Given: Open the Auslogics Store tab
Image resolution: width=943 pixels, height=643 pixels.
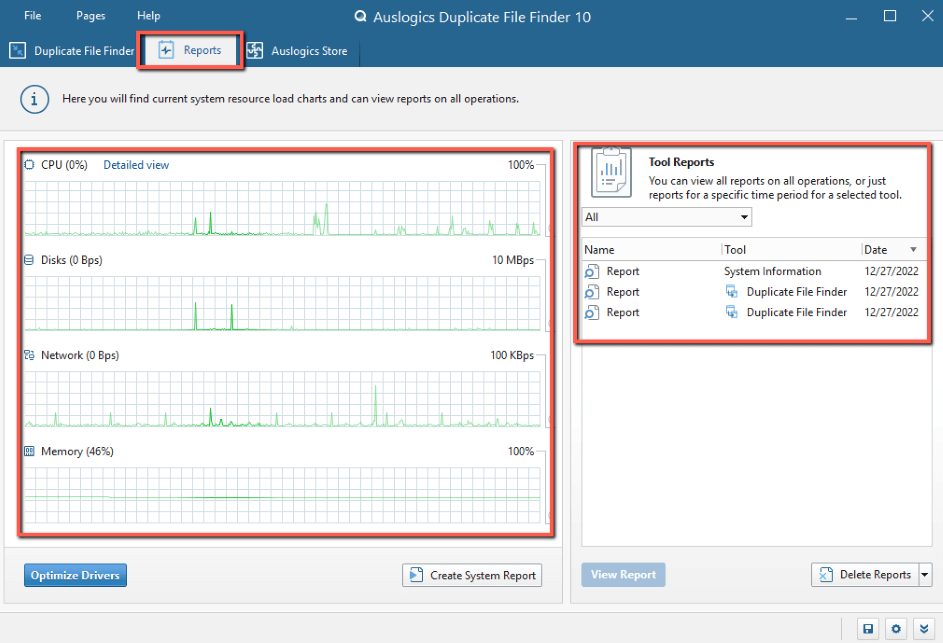Looking at the screenshot, I should click(297, 51).
